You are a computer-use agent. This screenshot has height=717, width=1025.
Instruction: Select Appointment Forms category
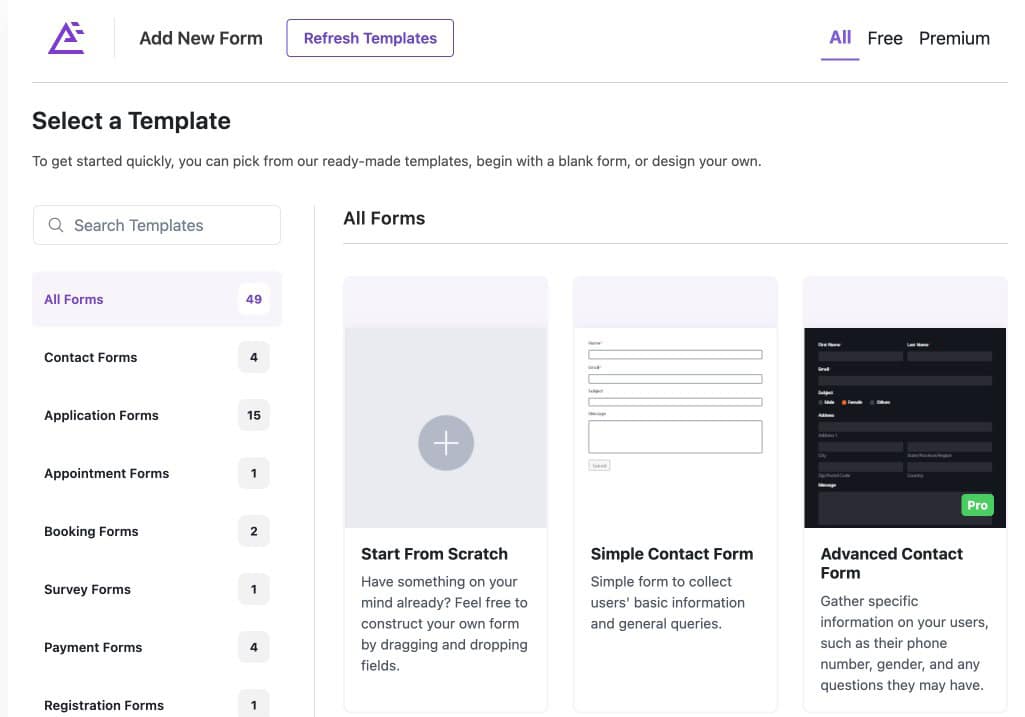coord(157,473)
